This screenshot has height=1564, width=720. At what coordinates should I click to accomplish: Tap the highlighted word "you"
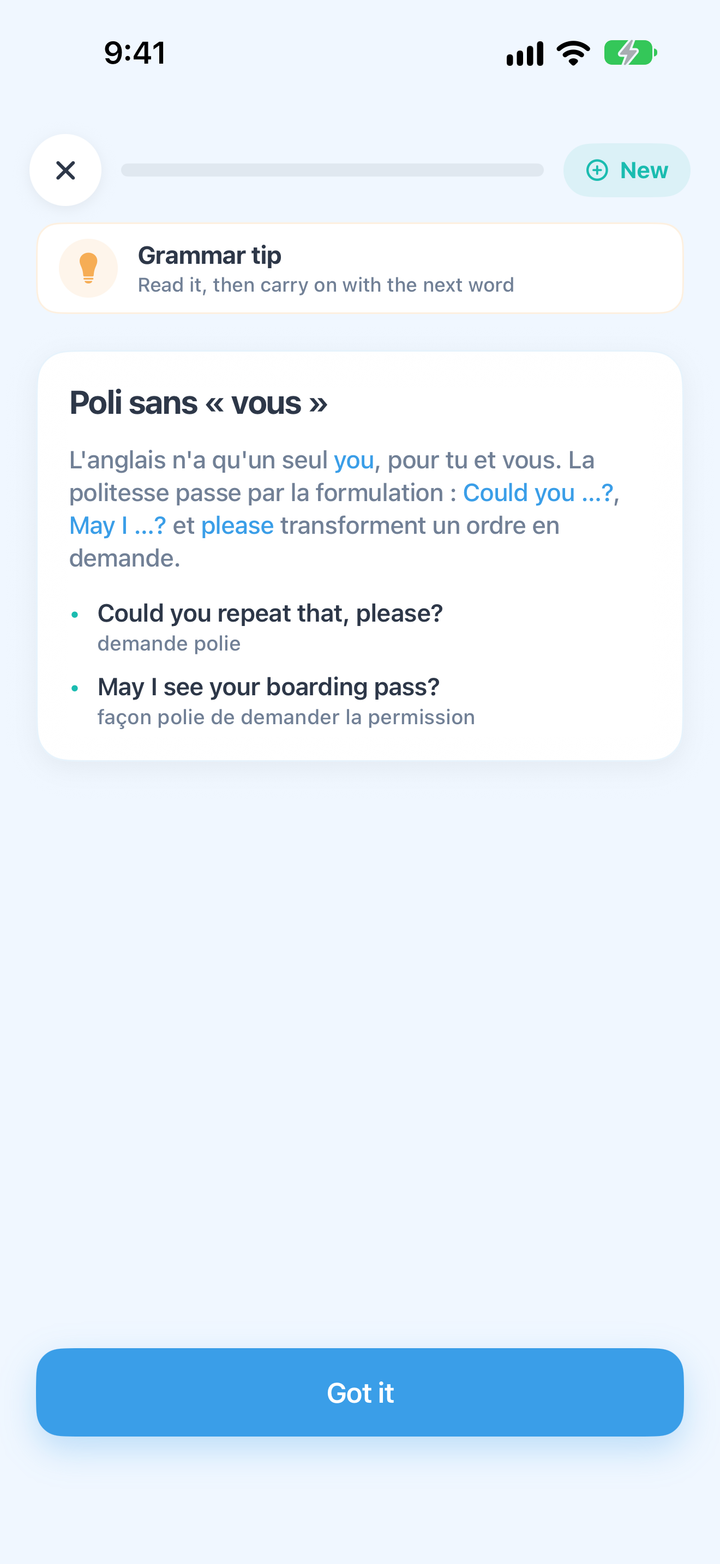[x=354, y=460]
